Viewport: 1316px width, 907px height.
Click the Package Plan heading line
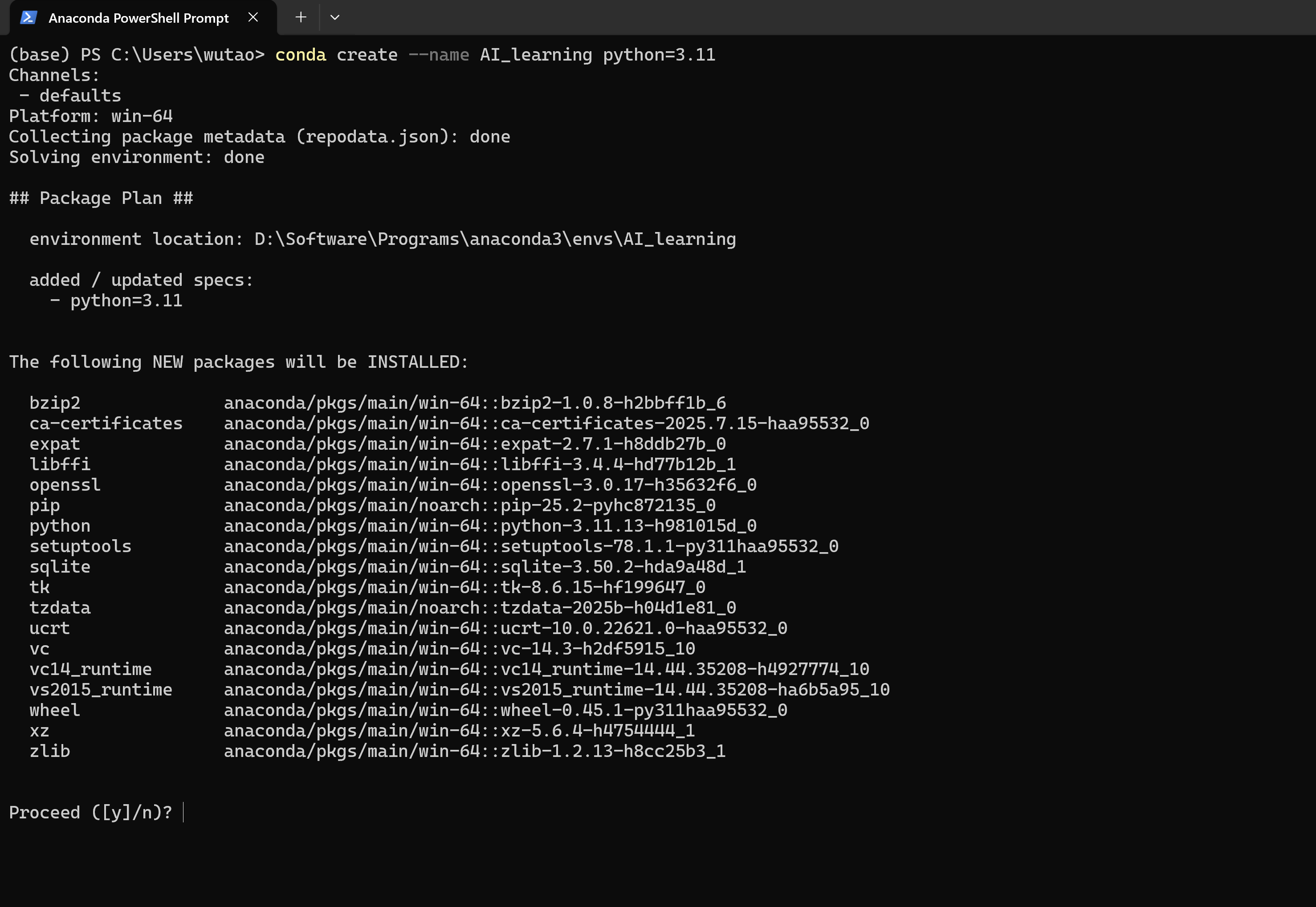[x=101, y=198]
